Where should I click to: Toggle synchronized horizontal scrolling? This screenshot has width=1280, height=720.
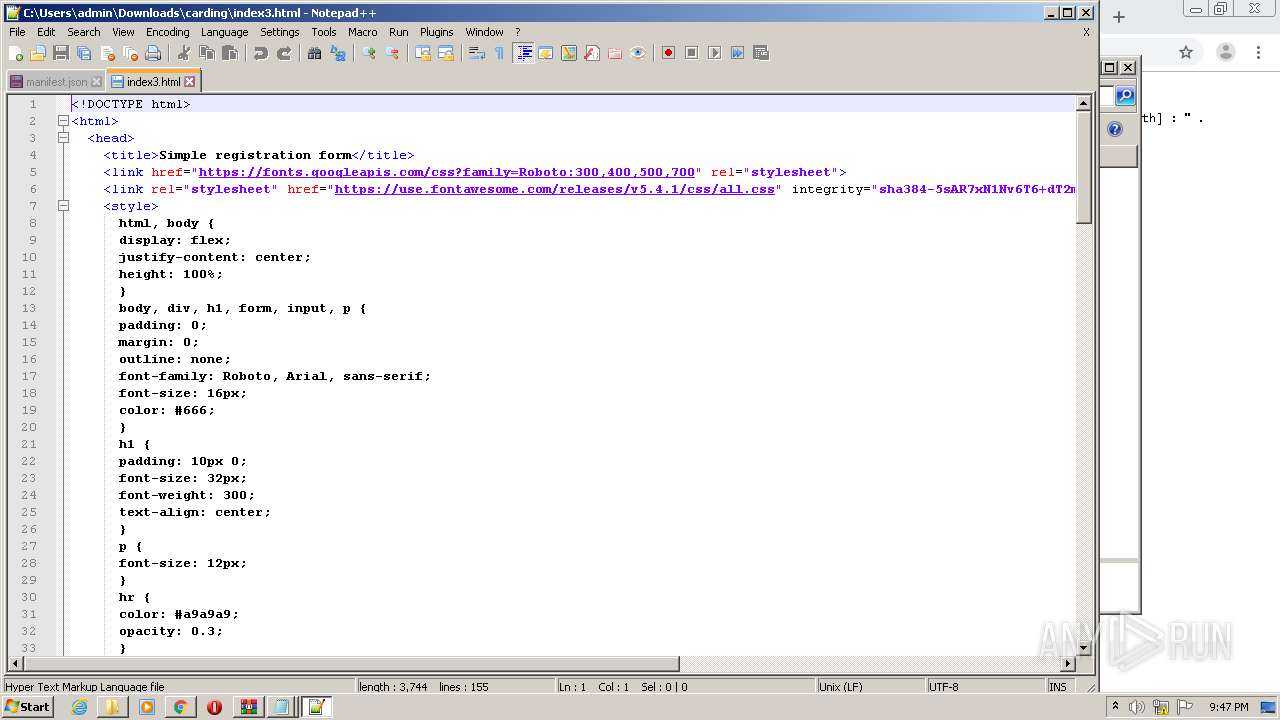[445, 53]
